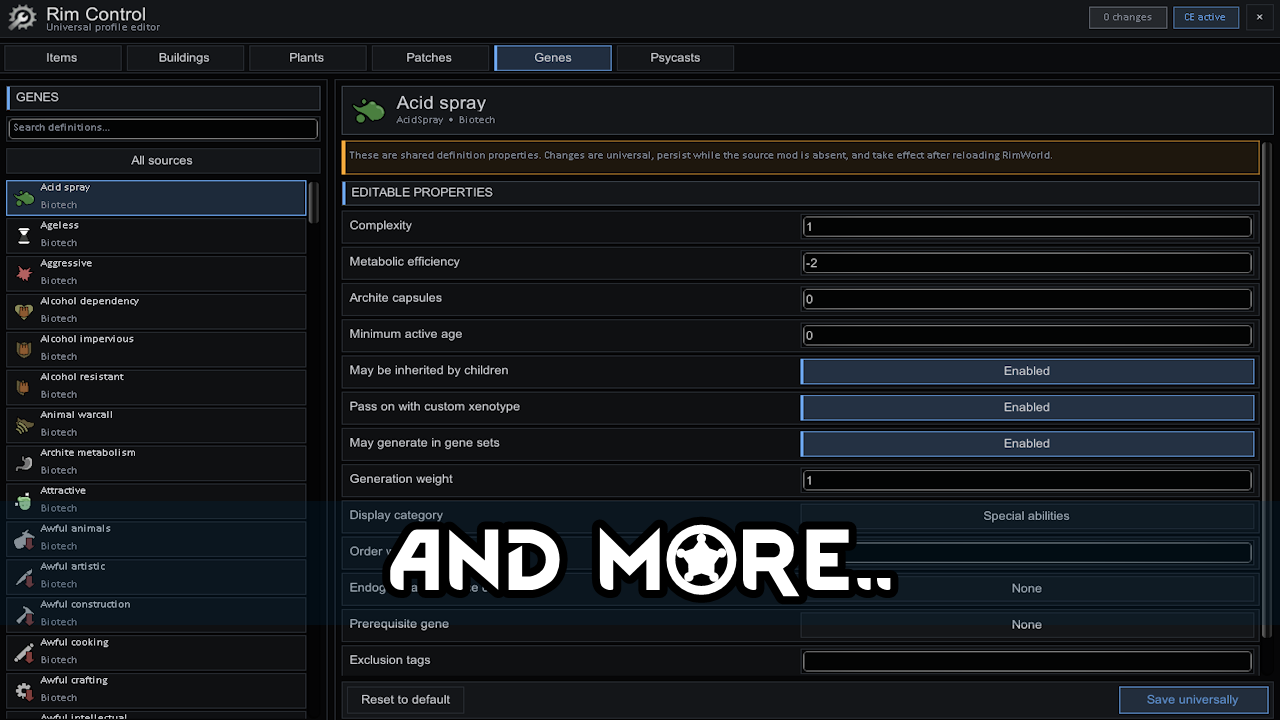Click the large Acid spray header icon

[368, 110]
